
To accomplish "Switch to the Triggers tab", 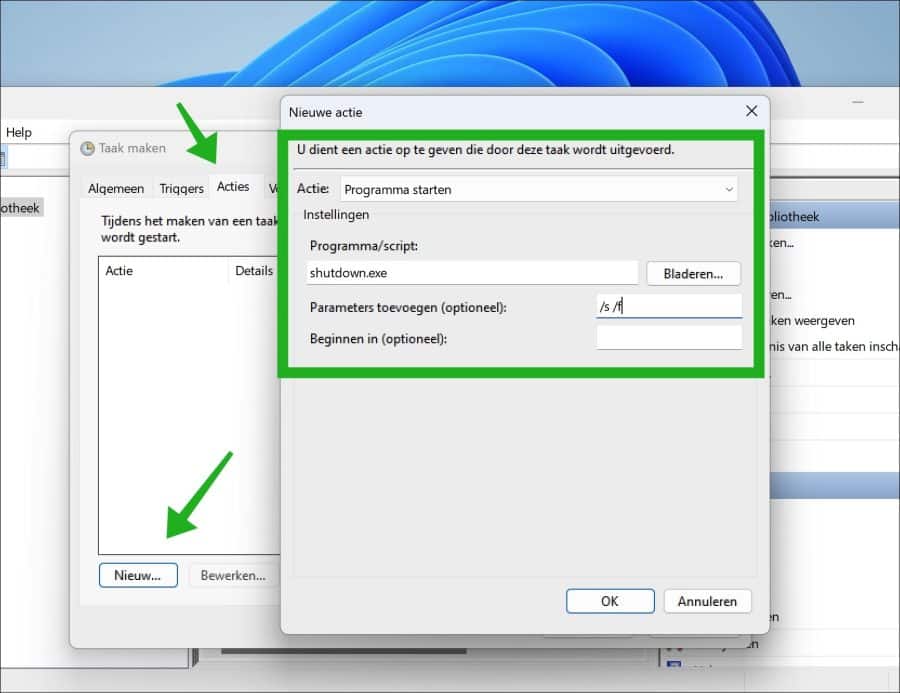I will [x=181, y=188].
